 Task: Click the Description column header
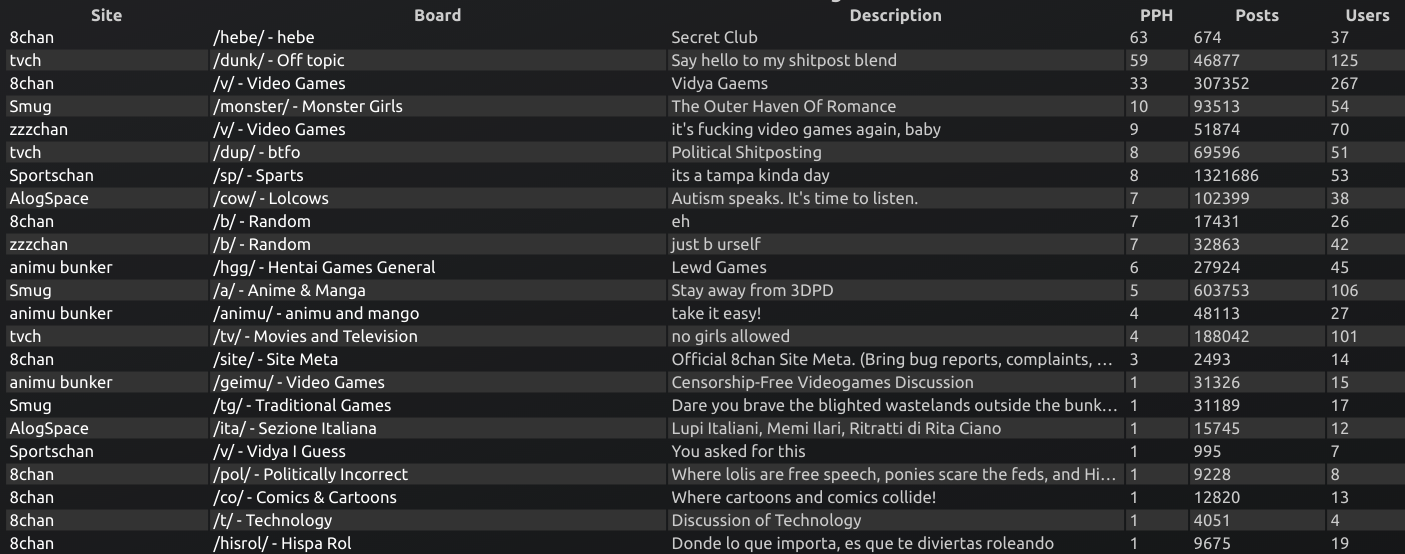coord(895,15)
